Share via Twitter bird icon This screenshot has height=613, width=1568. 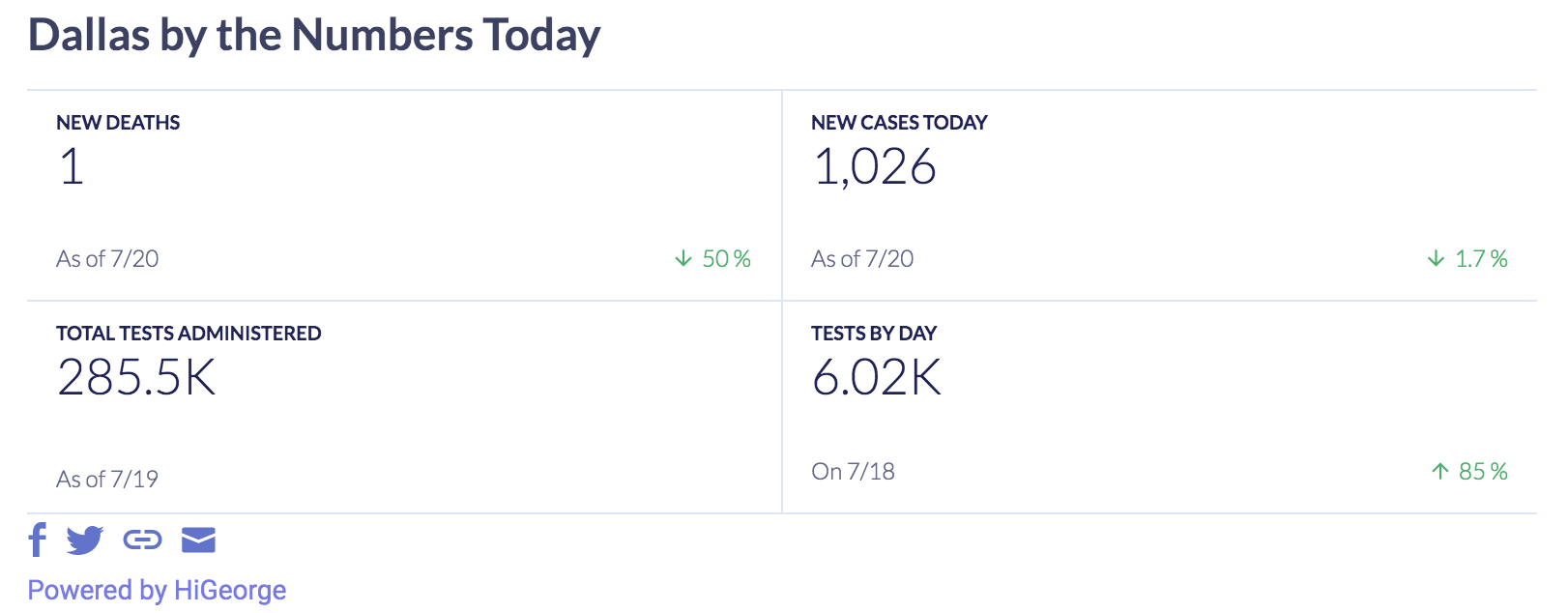(85, 540)
